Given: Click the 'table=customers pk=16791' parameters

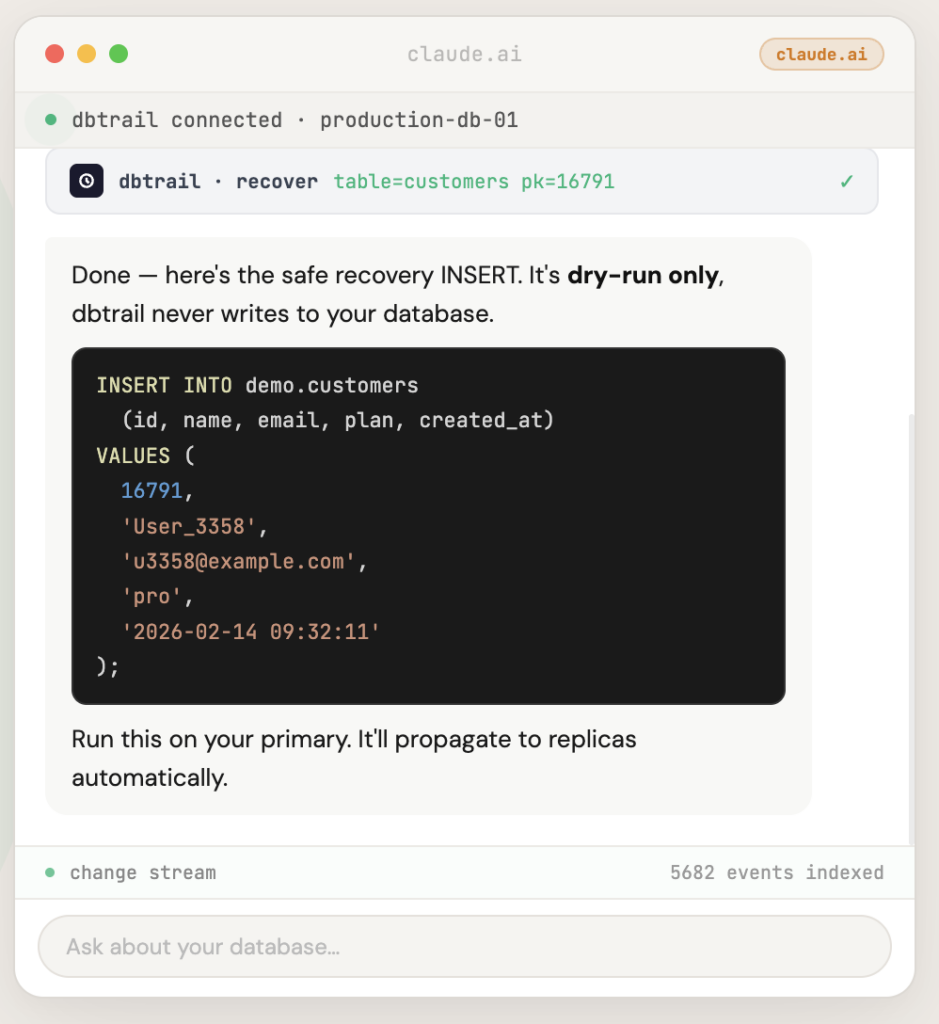Looking at the screenshot, I should pos(474,181).
